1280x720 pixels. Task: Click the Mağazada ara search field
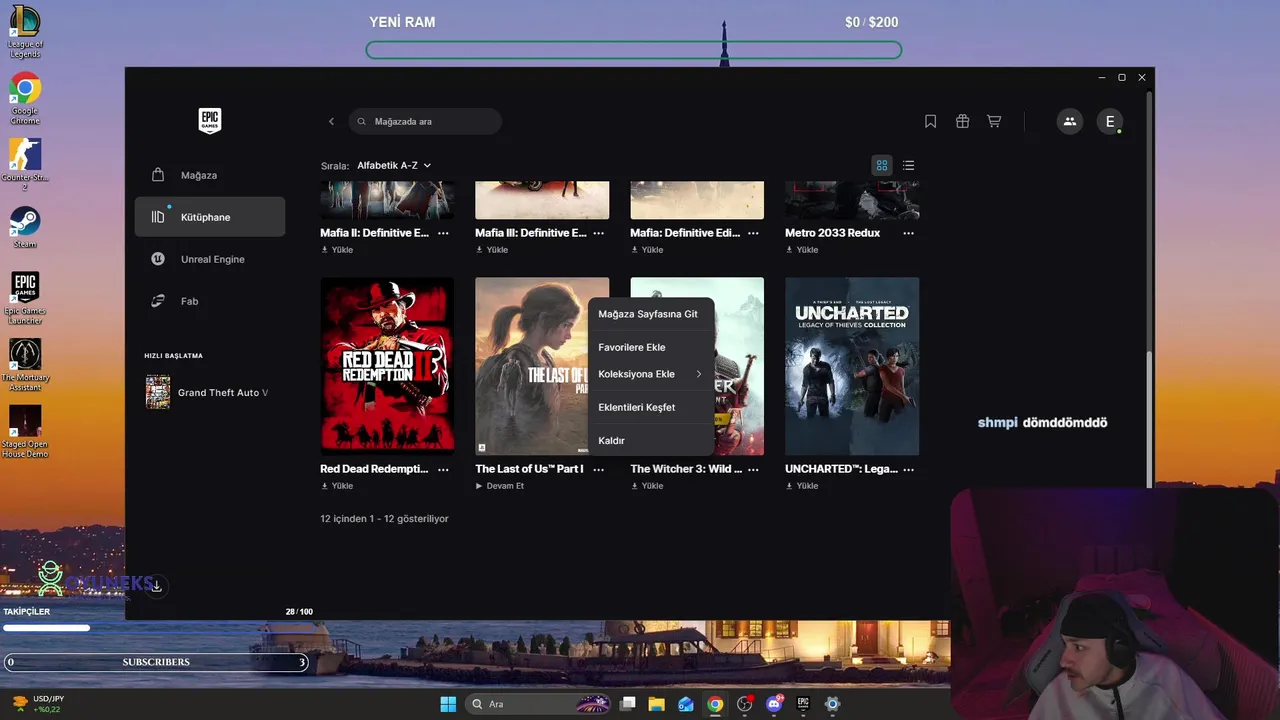coord(426,121)
